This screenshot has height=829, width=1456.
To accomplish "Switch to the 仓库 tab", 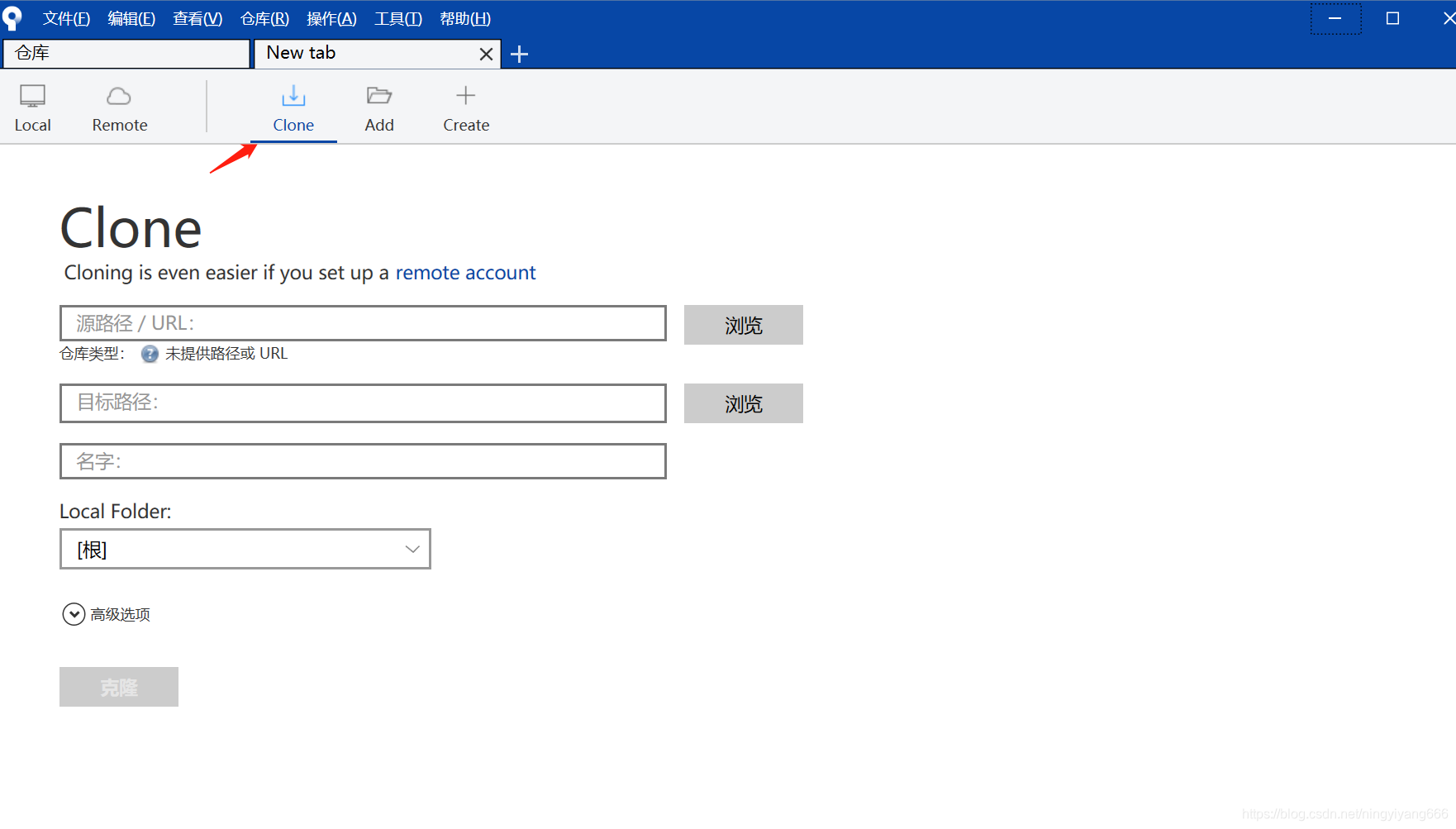I will coord(126,54).
